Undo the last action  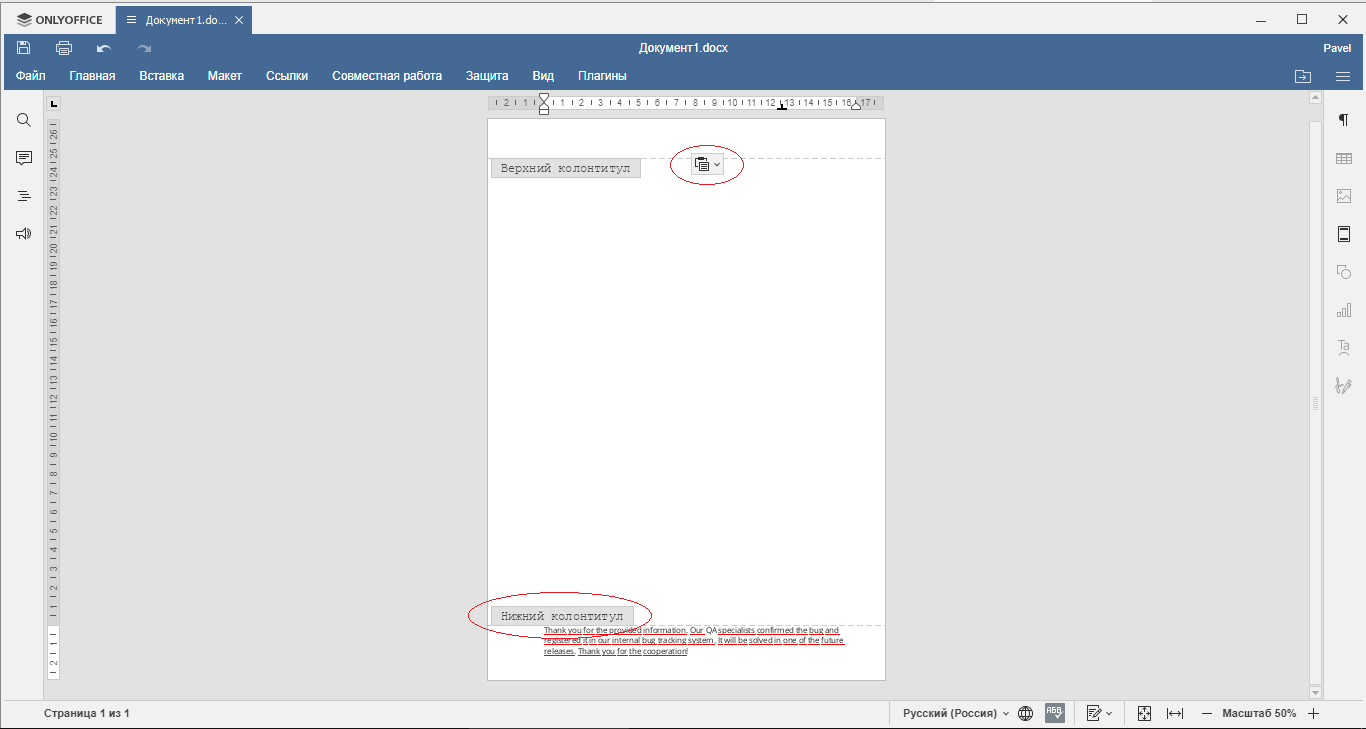point(104,48)
